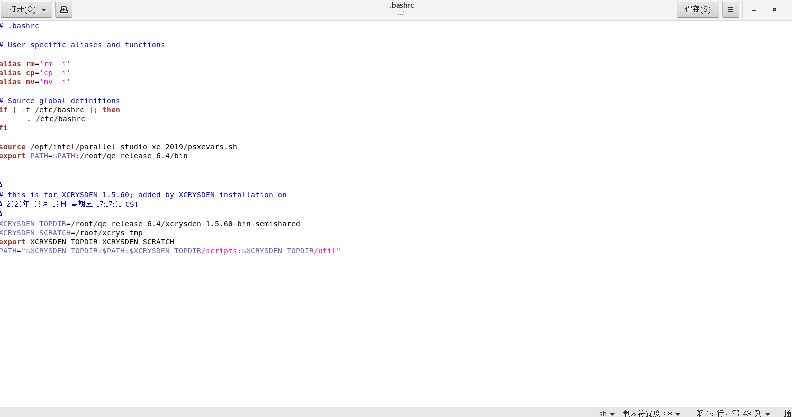Open the hamburger menu in header bar
This screenshot has width=792, height=417.
point(730,10)
